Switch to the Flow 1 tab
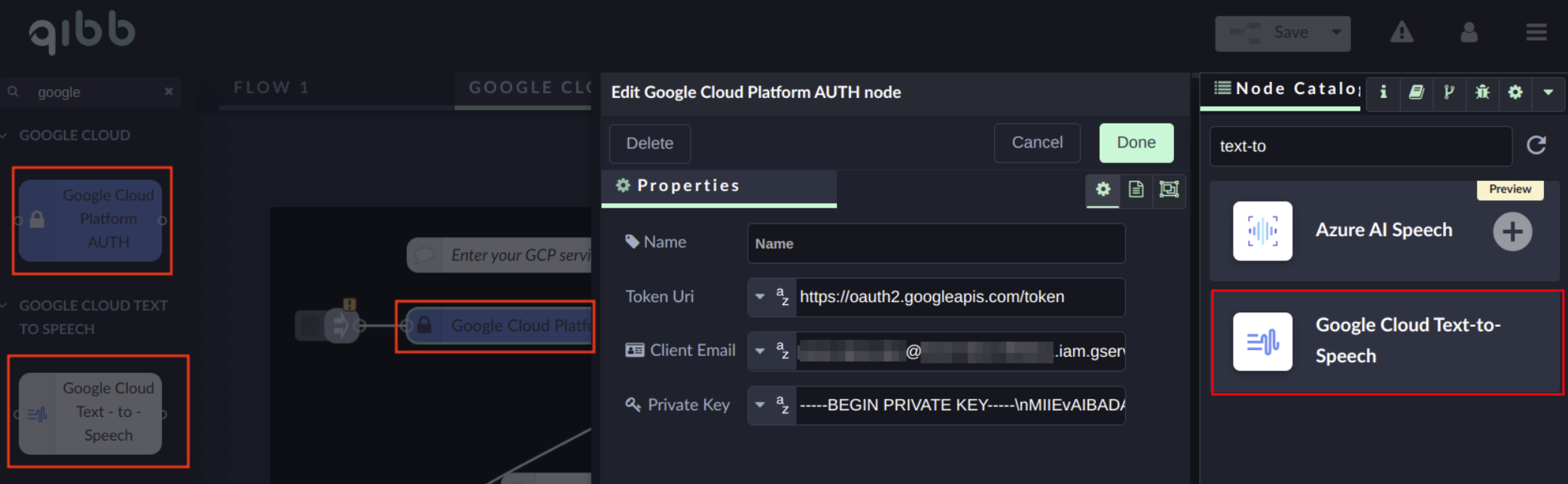The image size is (1568, 484). 271,88
